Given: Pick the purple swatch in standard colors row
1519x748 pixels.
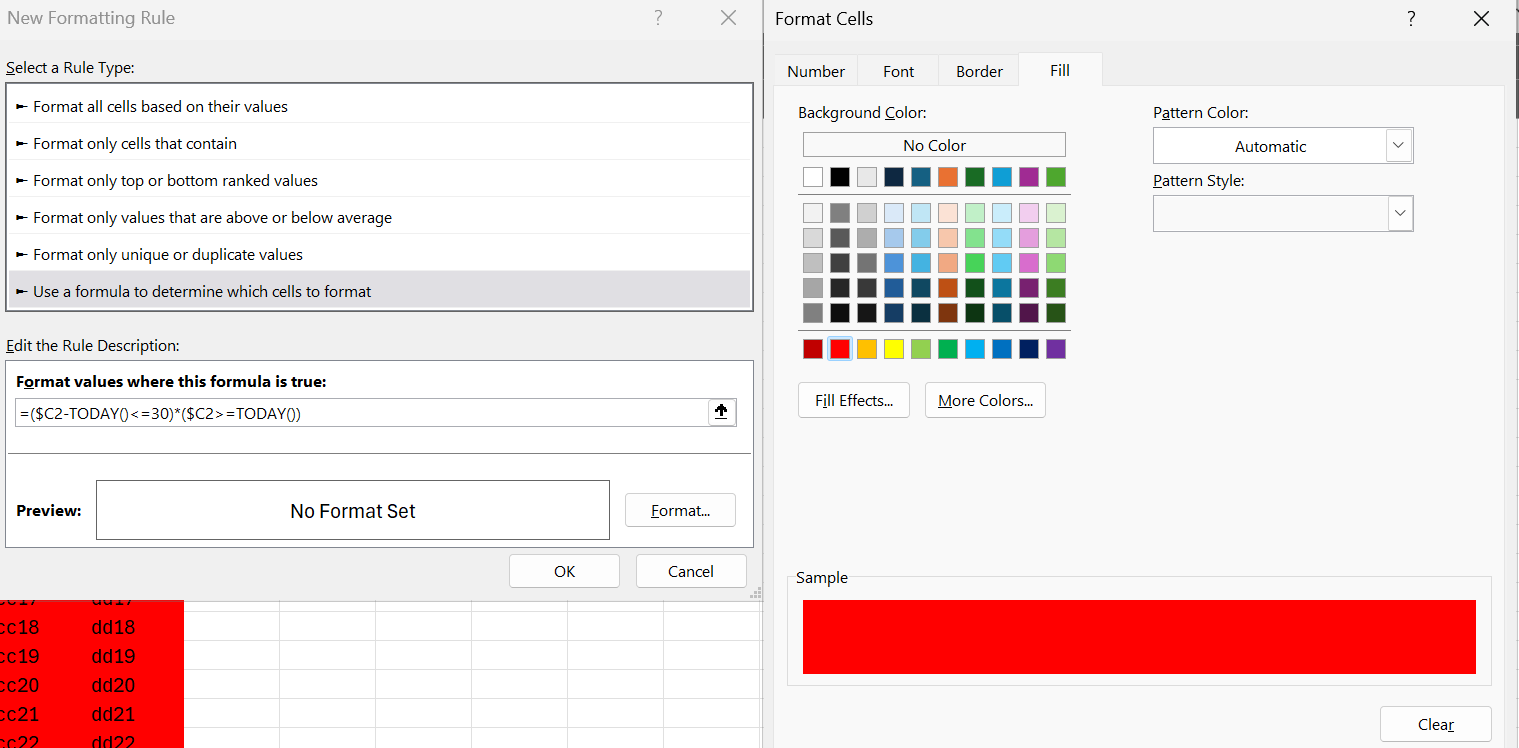Looking at the screenshot, I should [x=1056, y=349].
